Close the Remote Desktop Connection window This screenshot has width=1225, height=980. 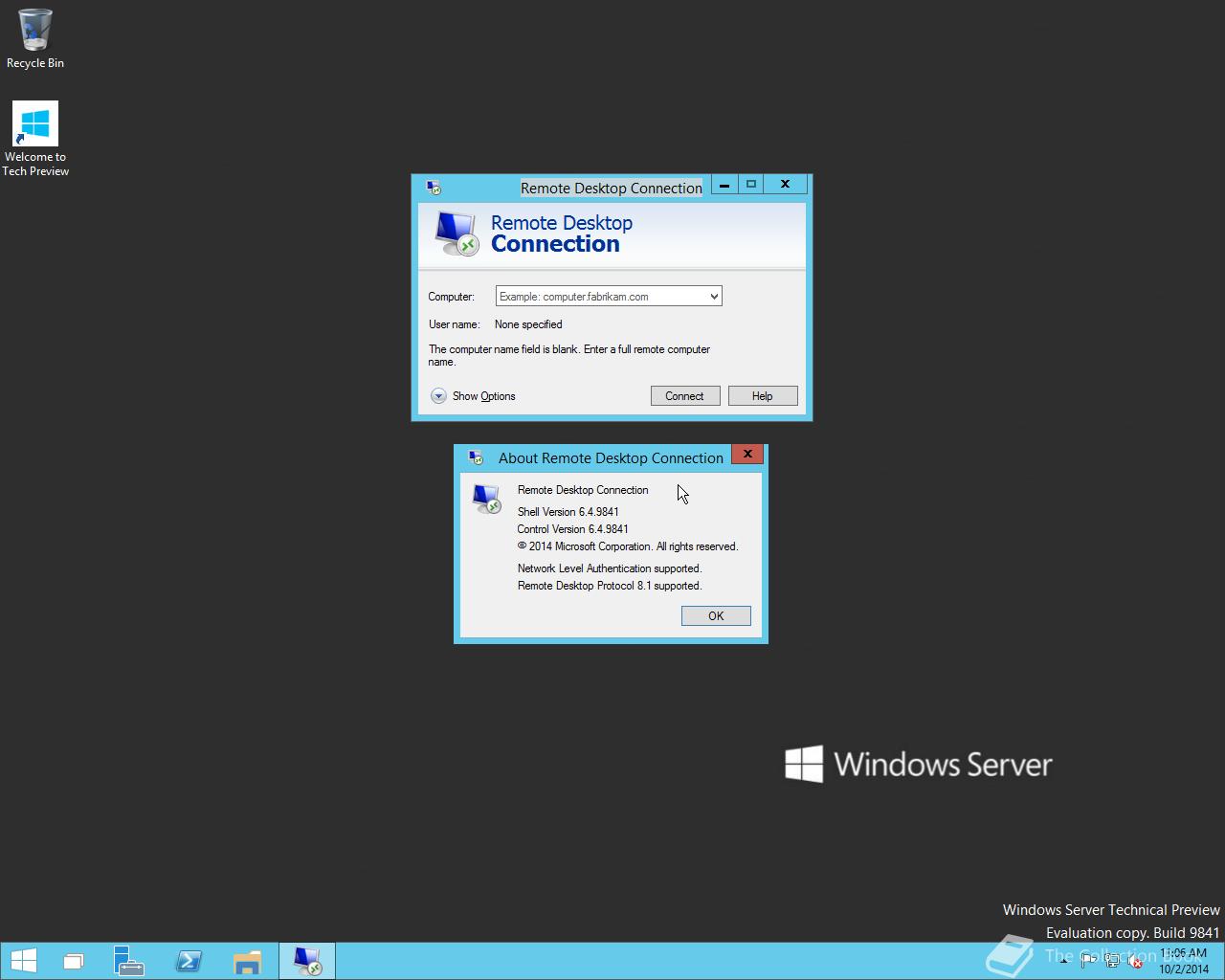[x=786, y=184]
